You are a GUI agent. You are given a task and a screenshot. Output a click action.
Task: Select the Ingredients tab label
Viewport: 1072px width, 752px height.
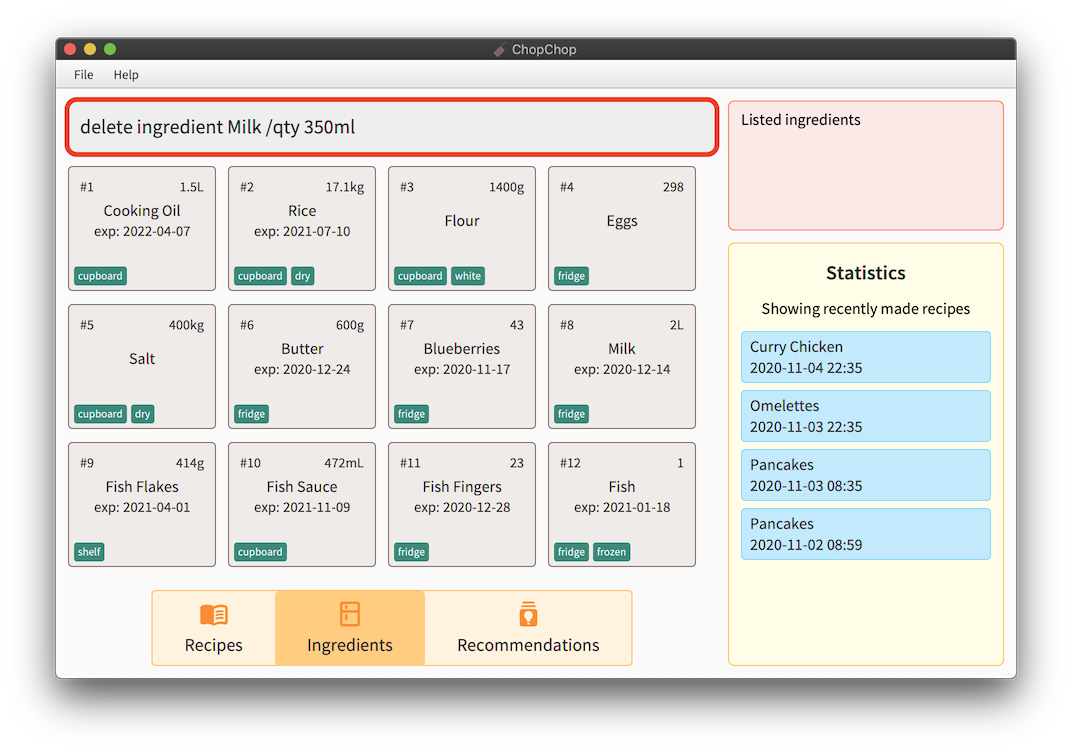click(x=349, y=645)
